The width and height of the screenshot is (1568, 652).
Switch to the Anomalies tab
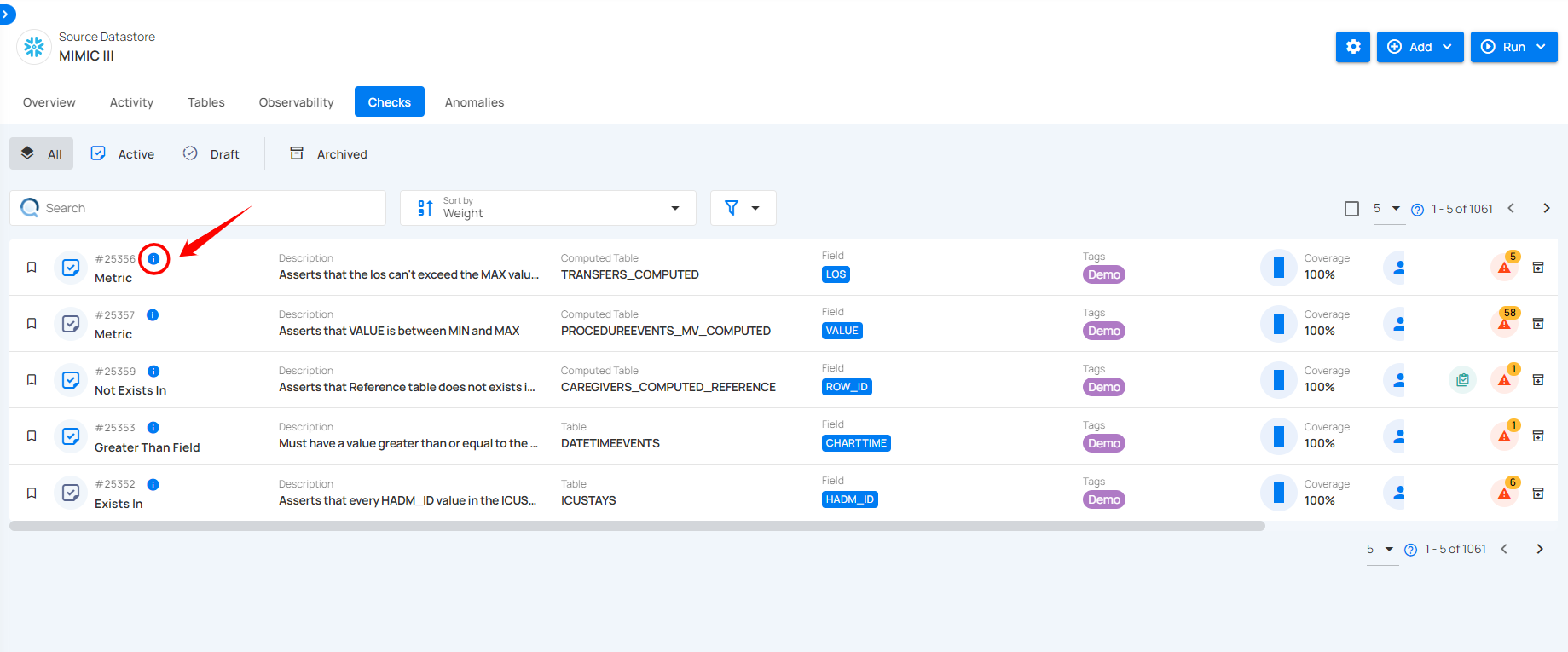[474, 102]
